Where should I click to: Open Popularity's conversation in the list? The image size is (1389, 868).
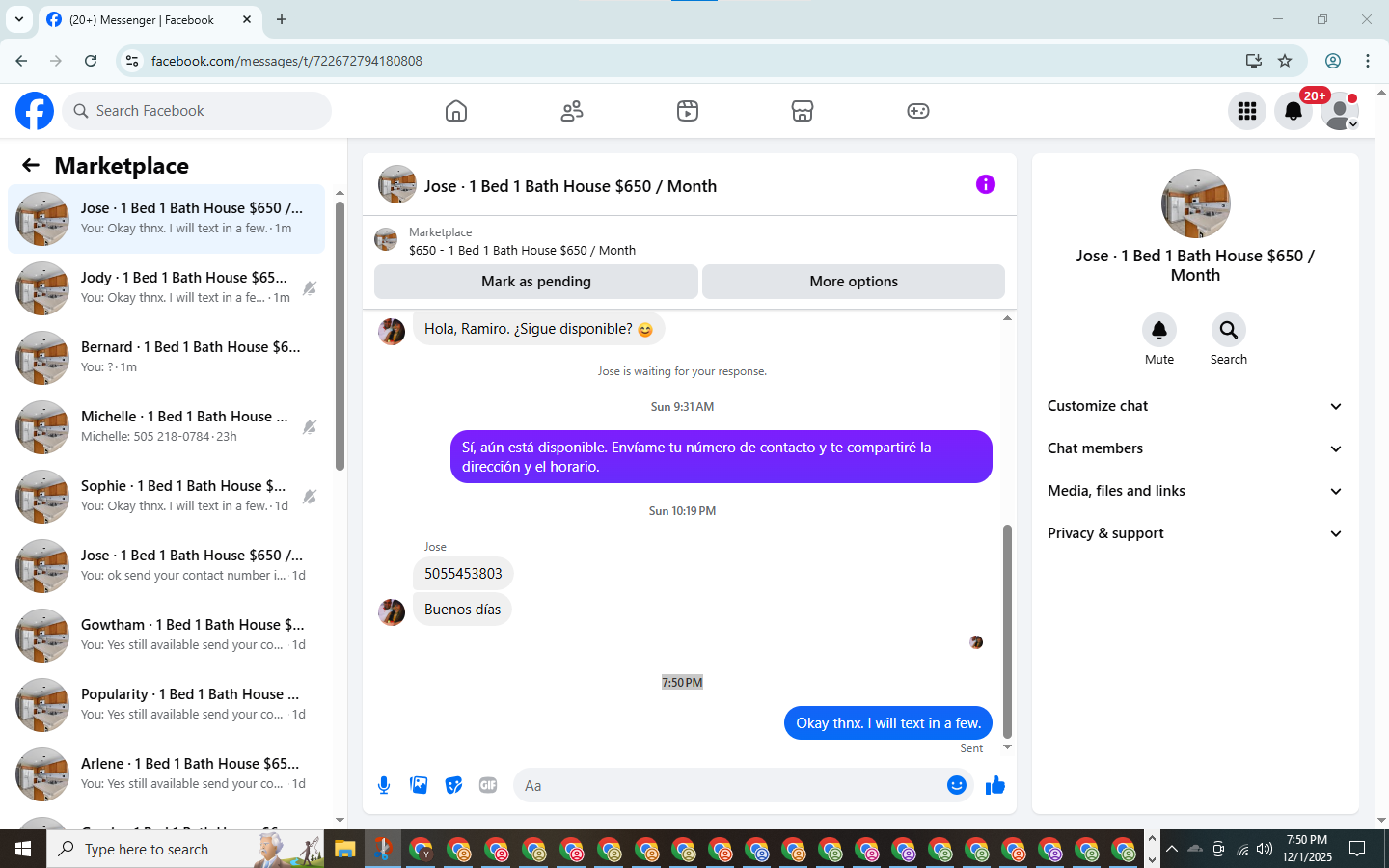click(x=166, y=705)
